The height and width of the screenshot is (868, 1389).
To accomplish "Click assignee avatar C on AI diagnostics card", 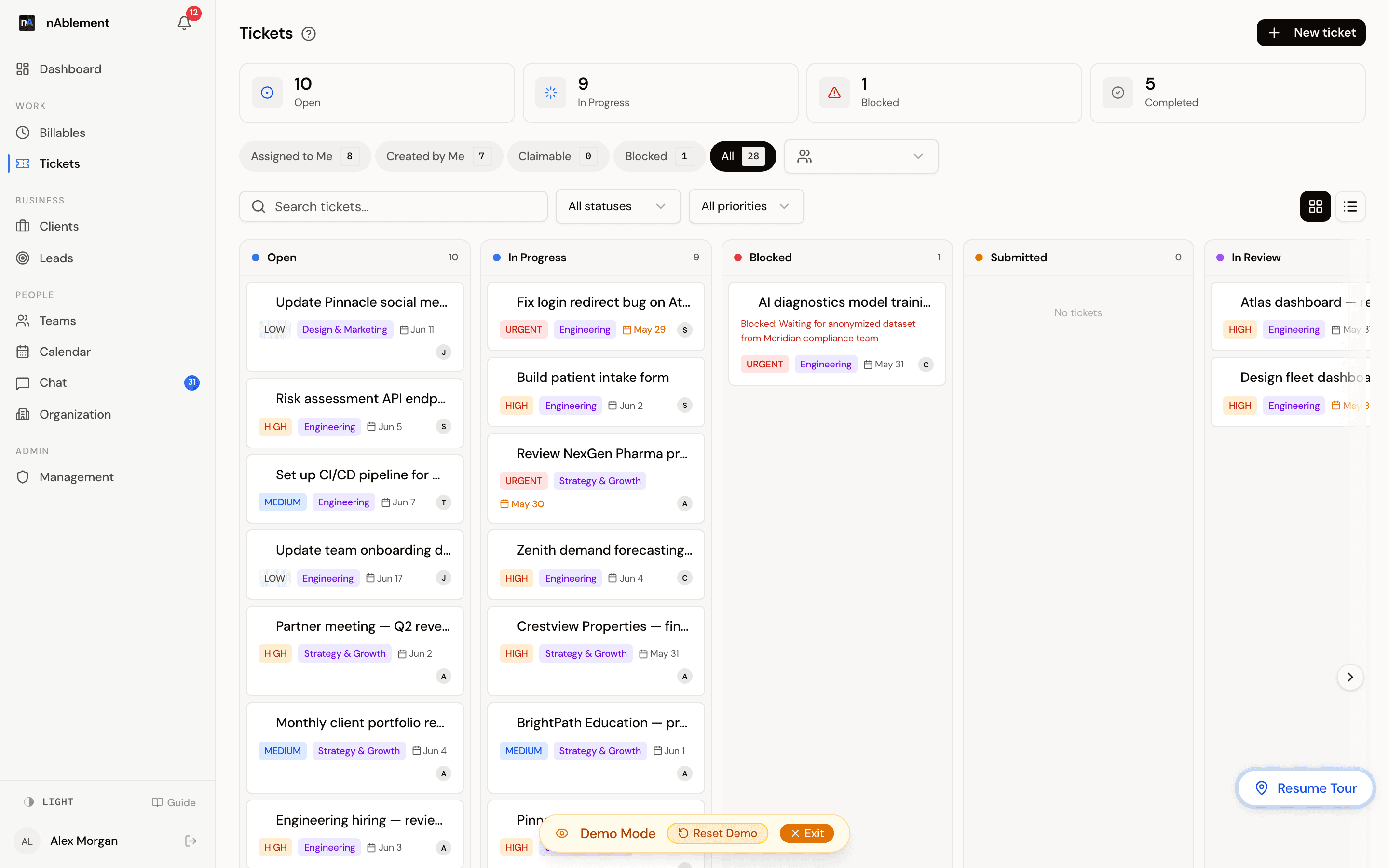I will (926, 365).
